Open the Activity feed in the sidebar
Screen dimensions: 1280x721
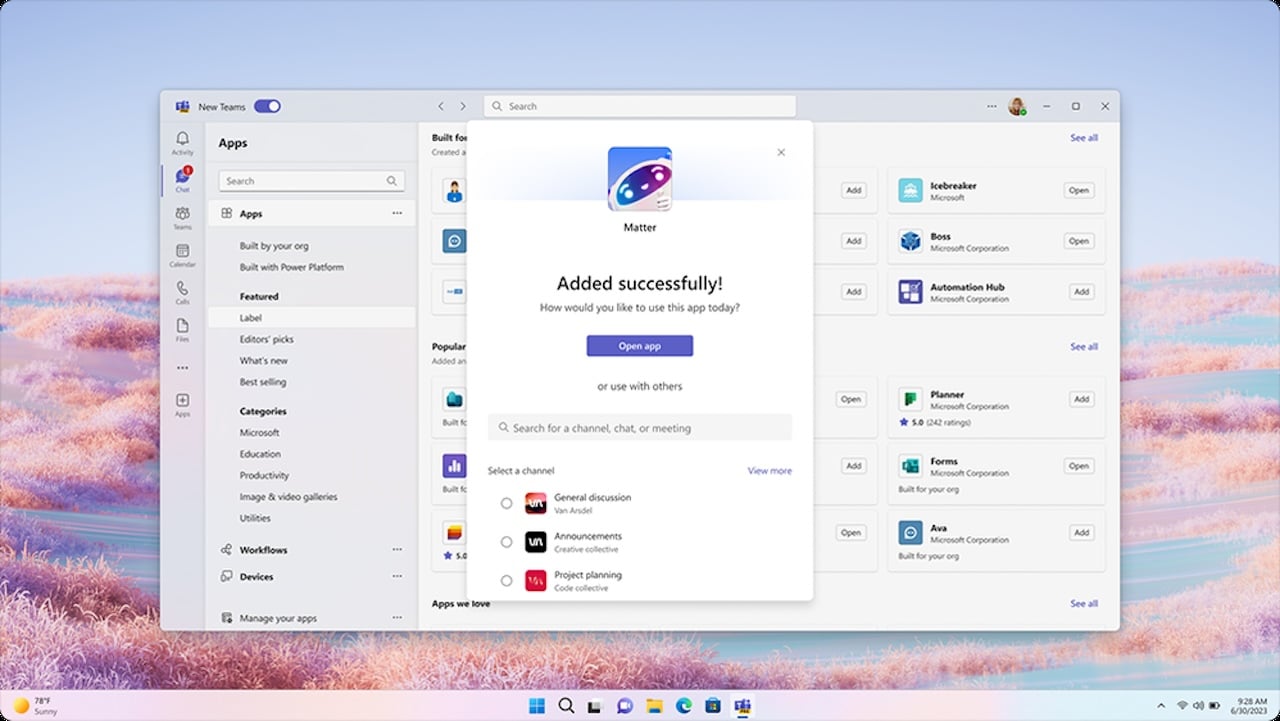pos(182,140)
